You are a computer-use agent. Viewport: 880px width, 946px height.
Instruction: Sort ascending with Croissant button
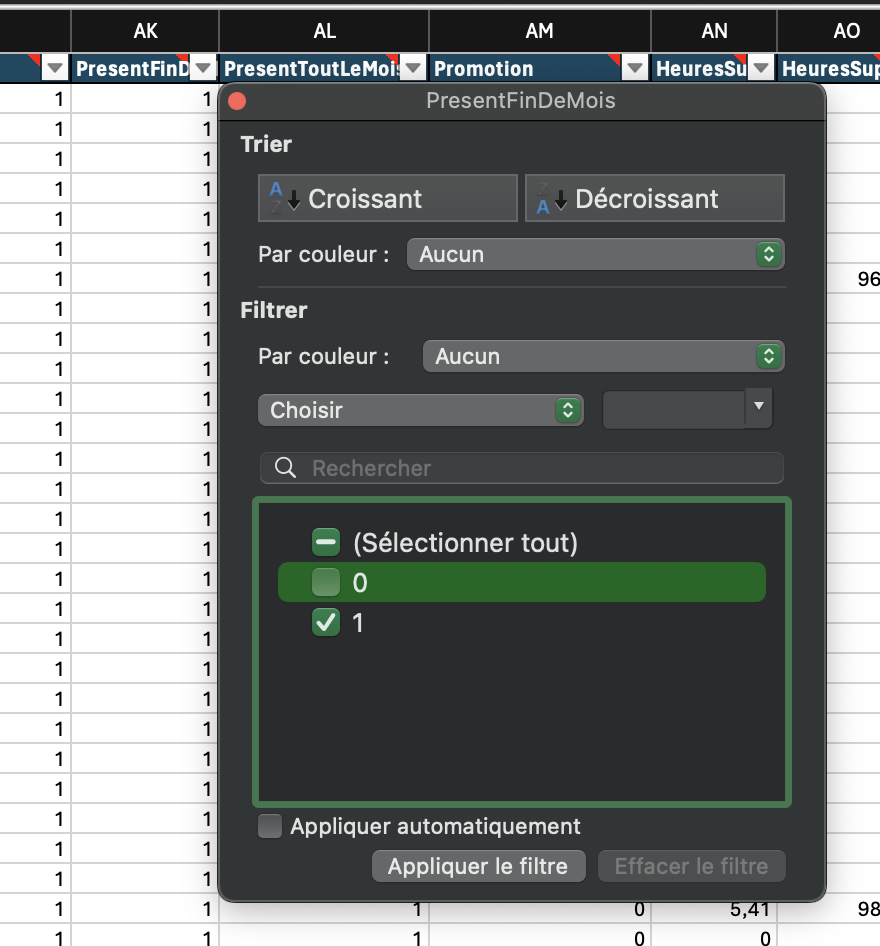point(388,198)
